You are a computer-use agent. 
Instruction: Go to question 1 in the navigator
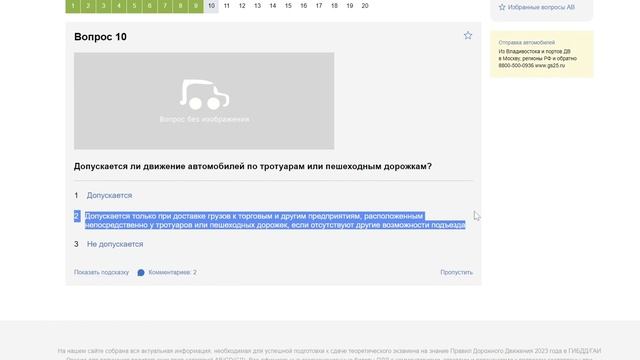click(73, 6)
